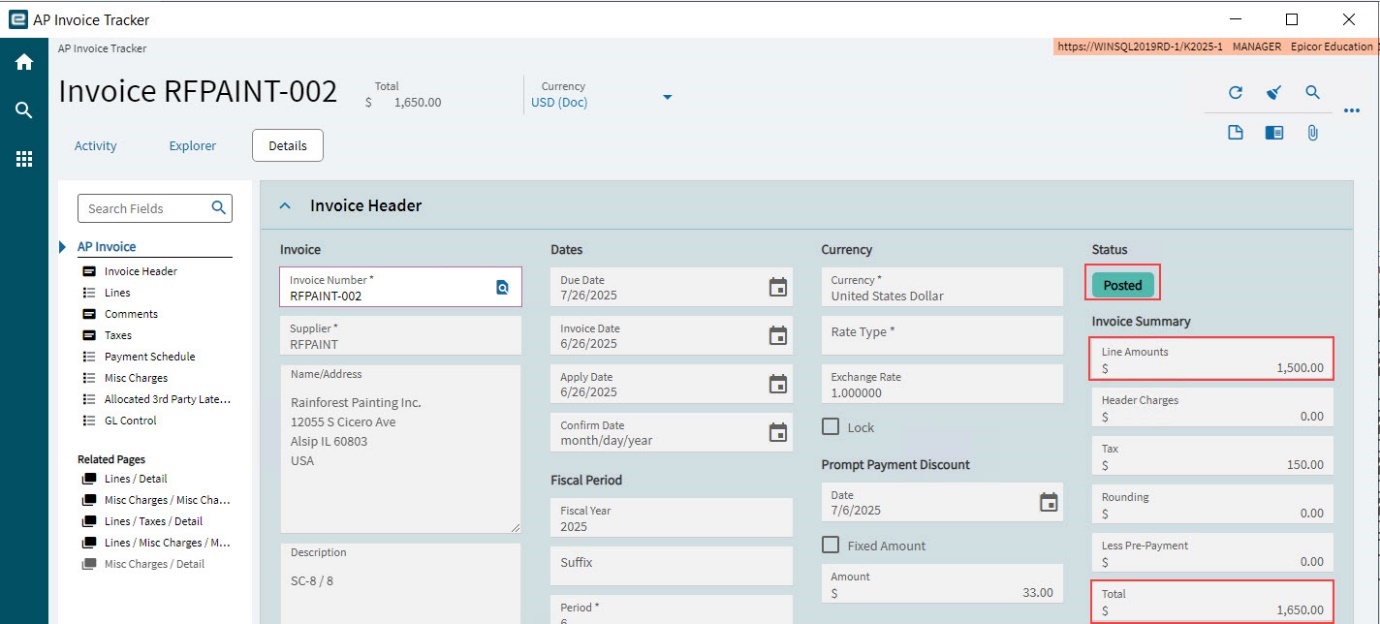1380x624 pixels.
Task: Open the three-dot overflow menu
Action: 1352,111
